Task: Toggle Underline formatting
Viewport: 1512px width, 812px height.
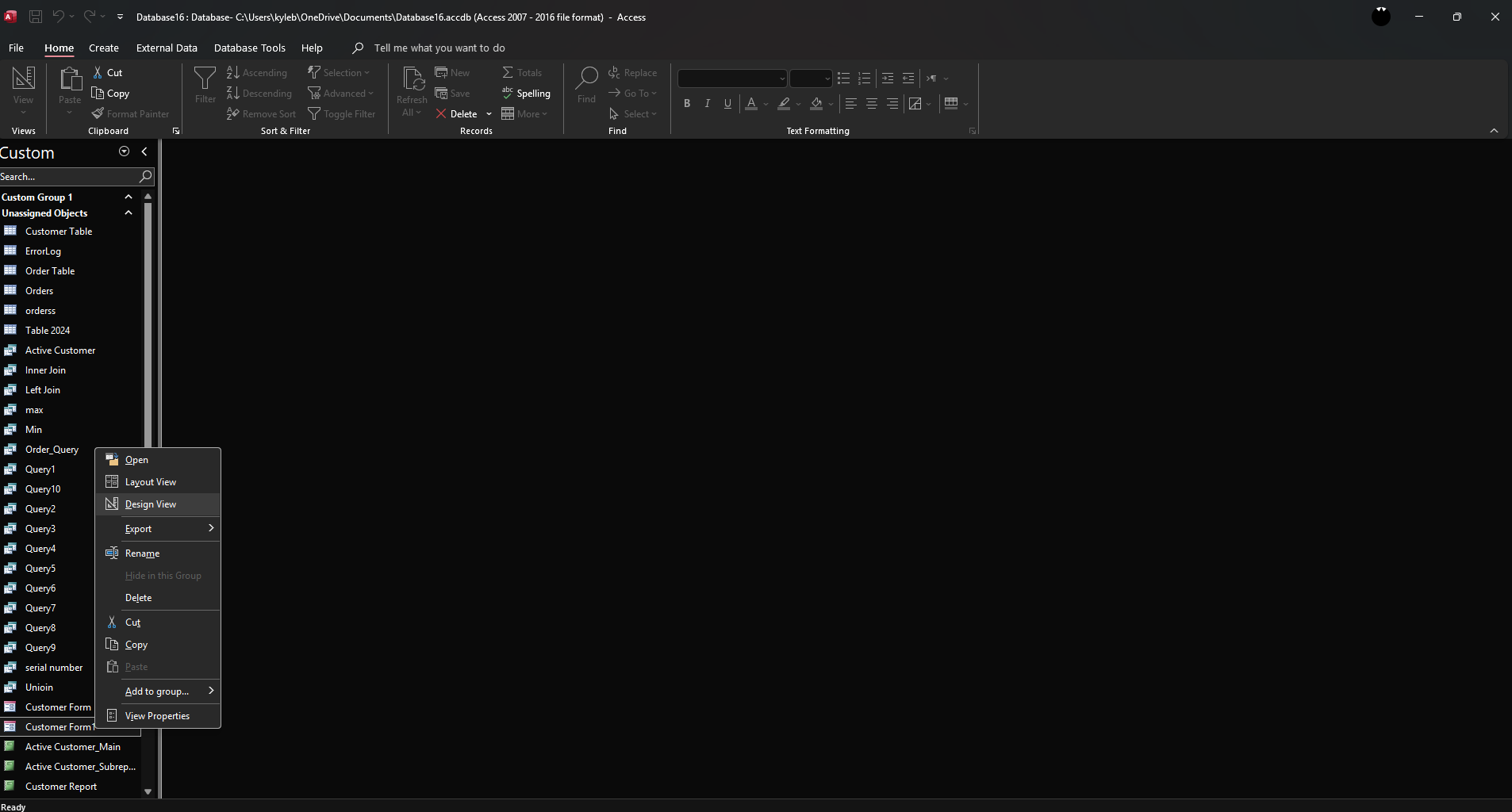Action: (727, 103)
